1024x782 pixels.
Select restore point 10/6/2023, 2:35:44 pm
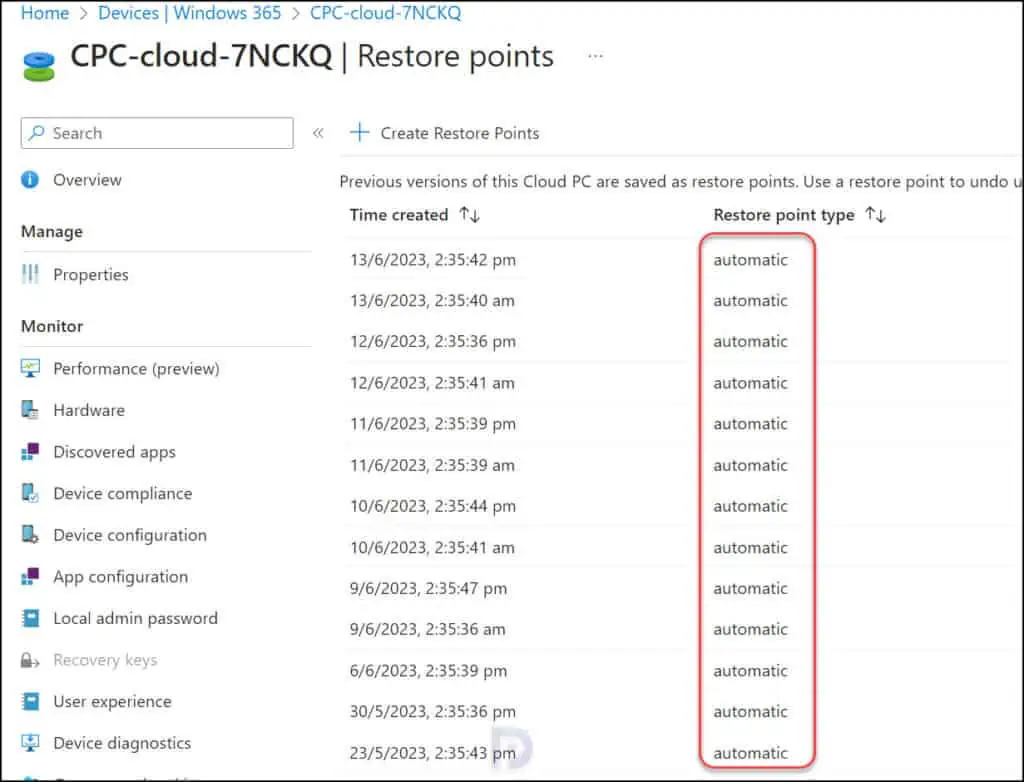point(432,506)
